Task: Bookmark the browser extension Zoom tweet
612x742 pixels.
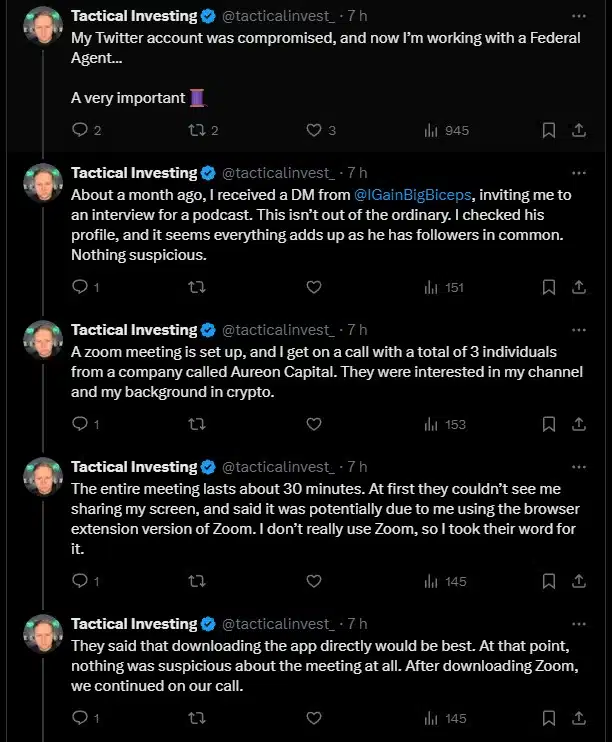Action: tap(549, 581)
